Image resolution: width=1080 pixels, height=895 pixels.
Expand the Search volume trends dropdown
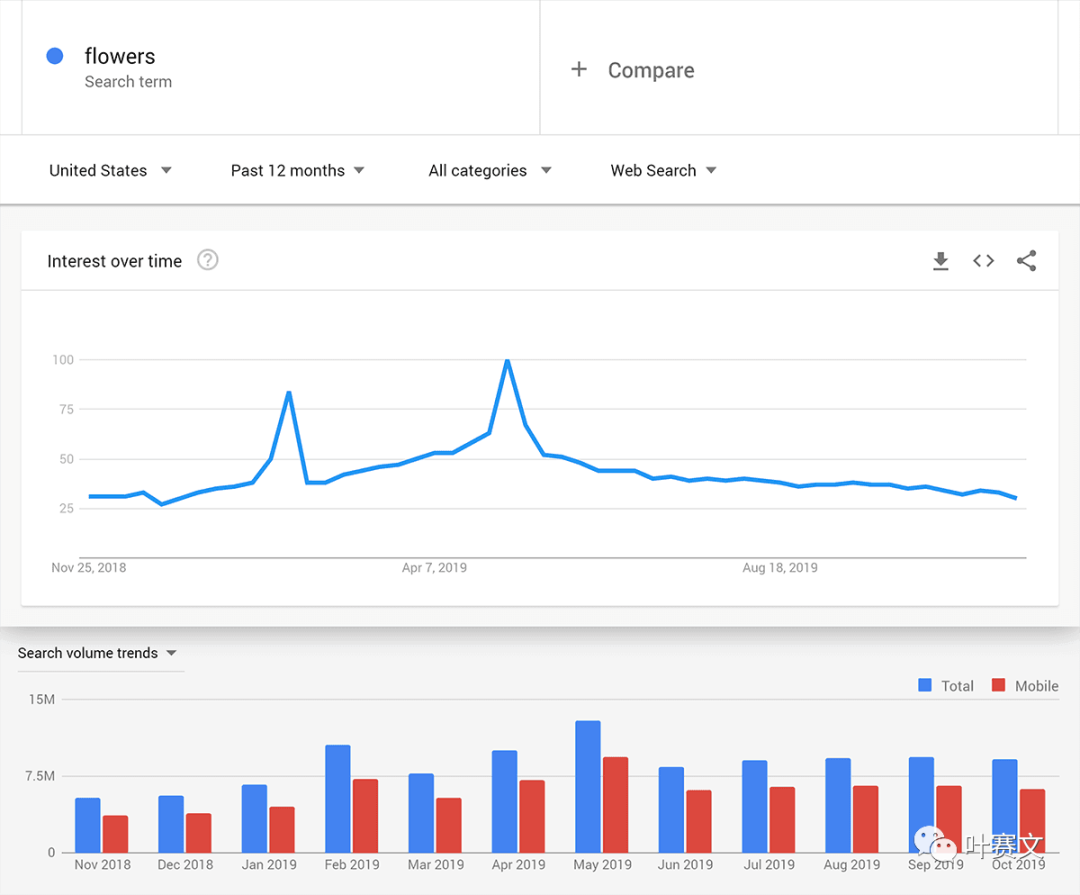(97, 653)
